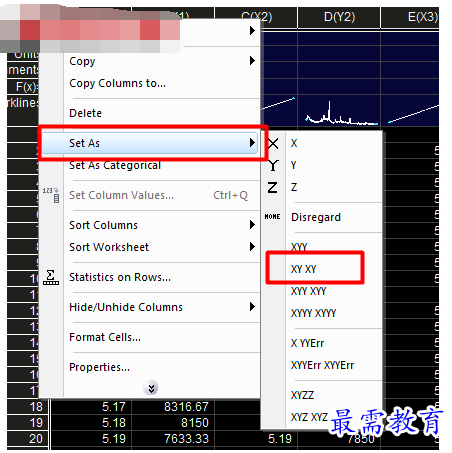Click cell with value 5.18
The height and width of the screenshot is (453, 452).
91,423
